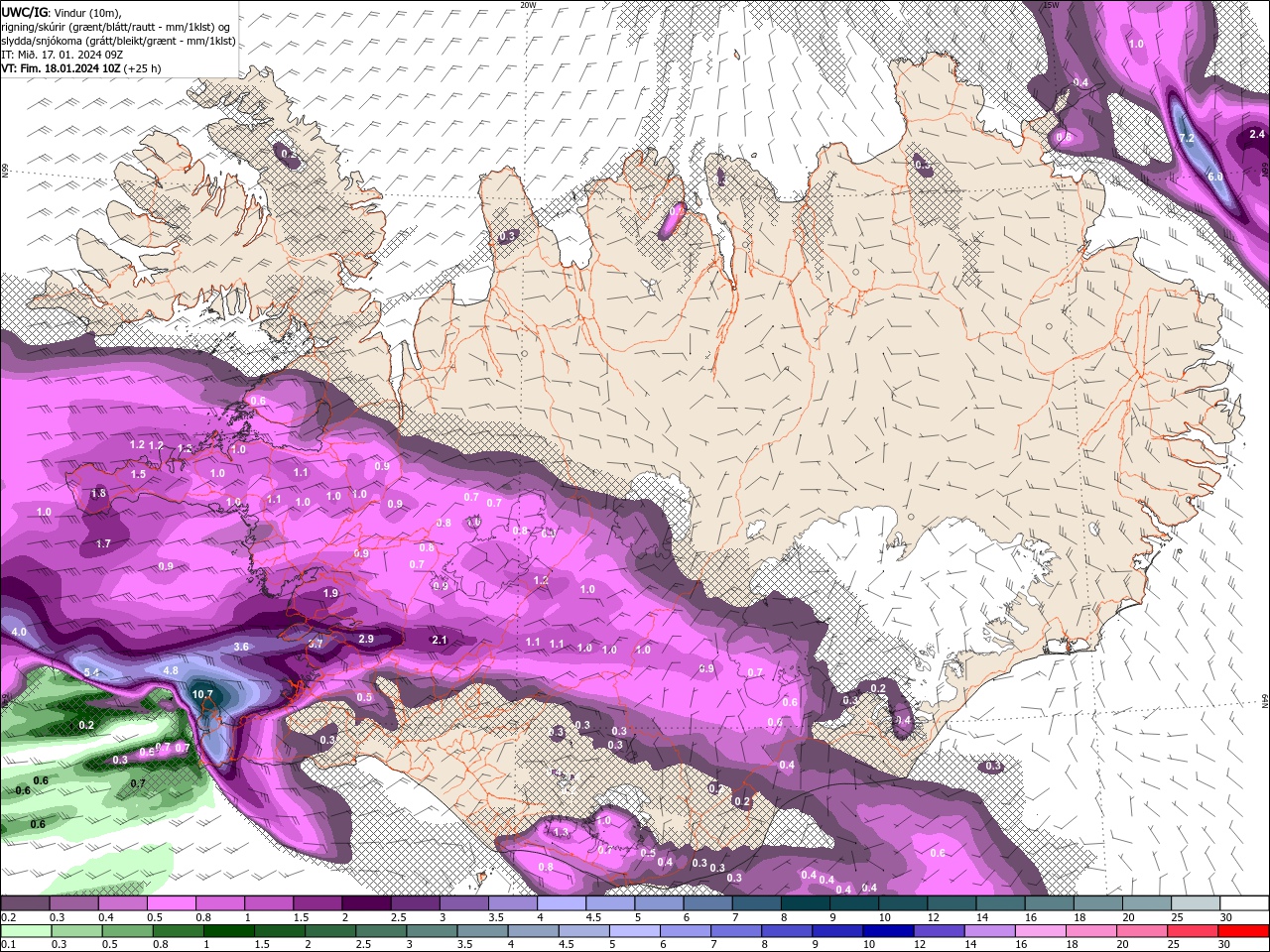The image size is (1270, 952).
Task: Click the 15W longitude label
Action: (x=1051, y=5)
